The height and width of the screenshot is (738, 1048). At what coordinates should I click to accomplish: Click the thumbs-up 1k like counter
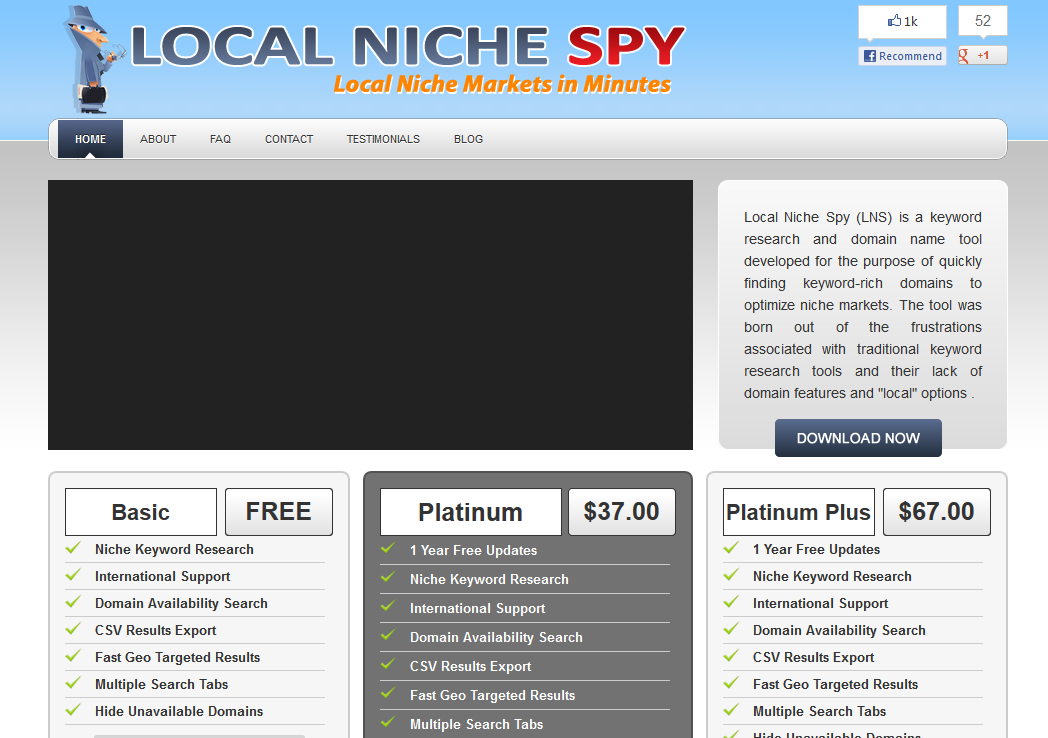[x=902, y=21]
